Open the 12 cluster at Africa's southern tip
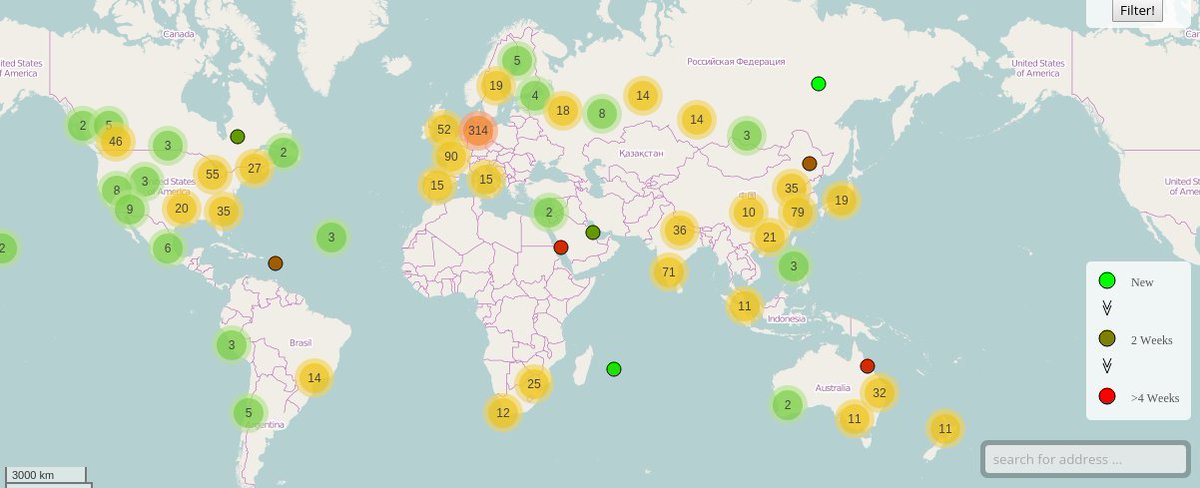 click(x=503, y=412)
